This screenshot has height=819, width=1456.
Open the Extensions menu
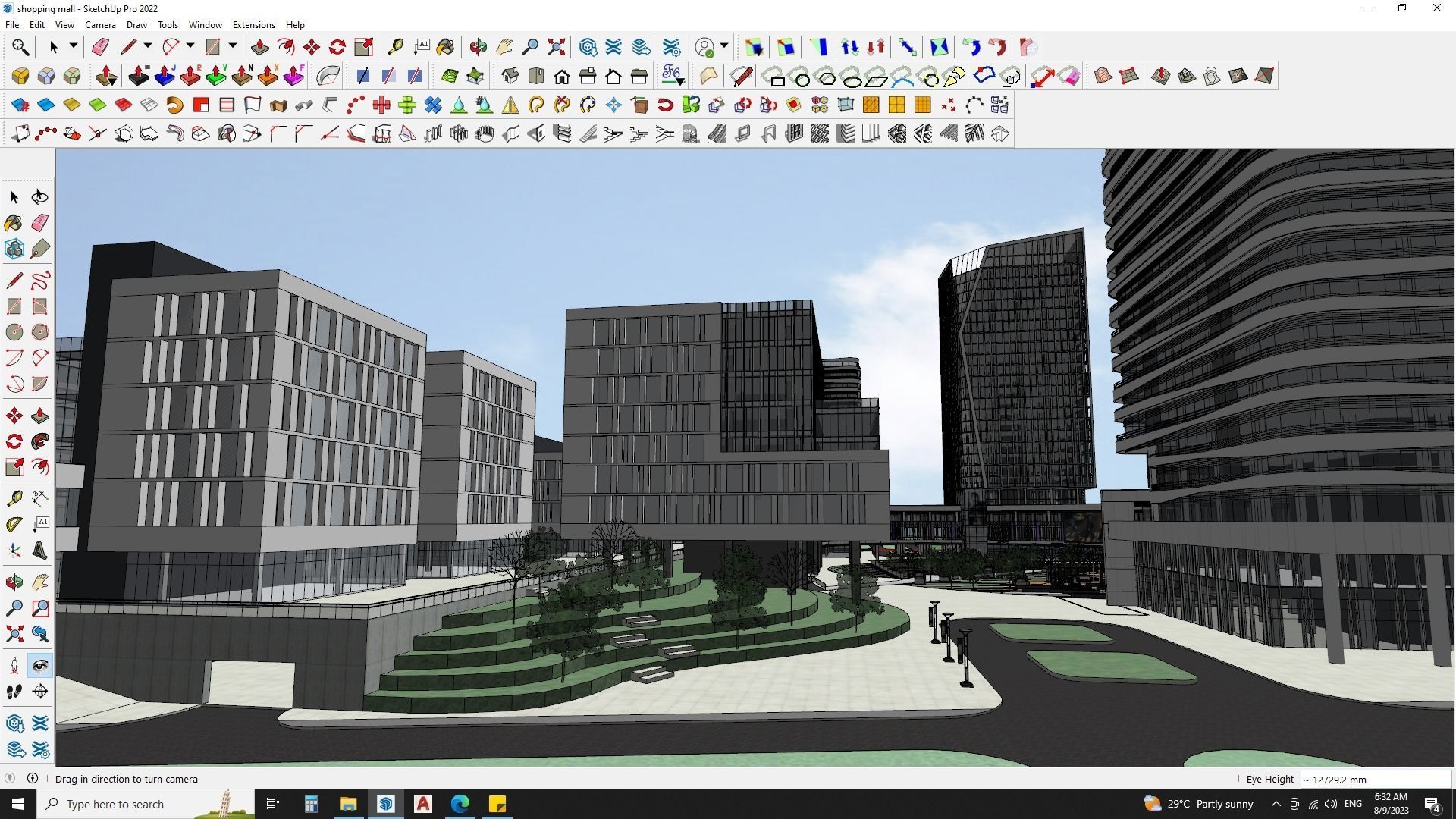253,24
